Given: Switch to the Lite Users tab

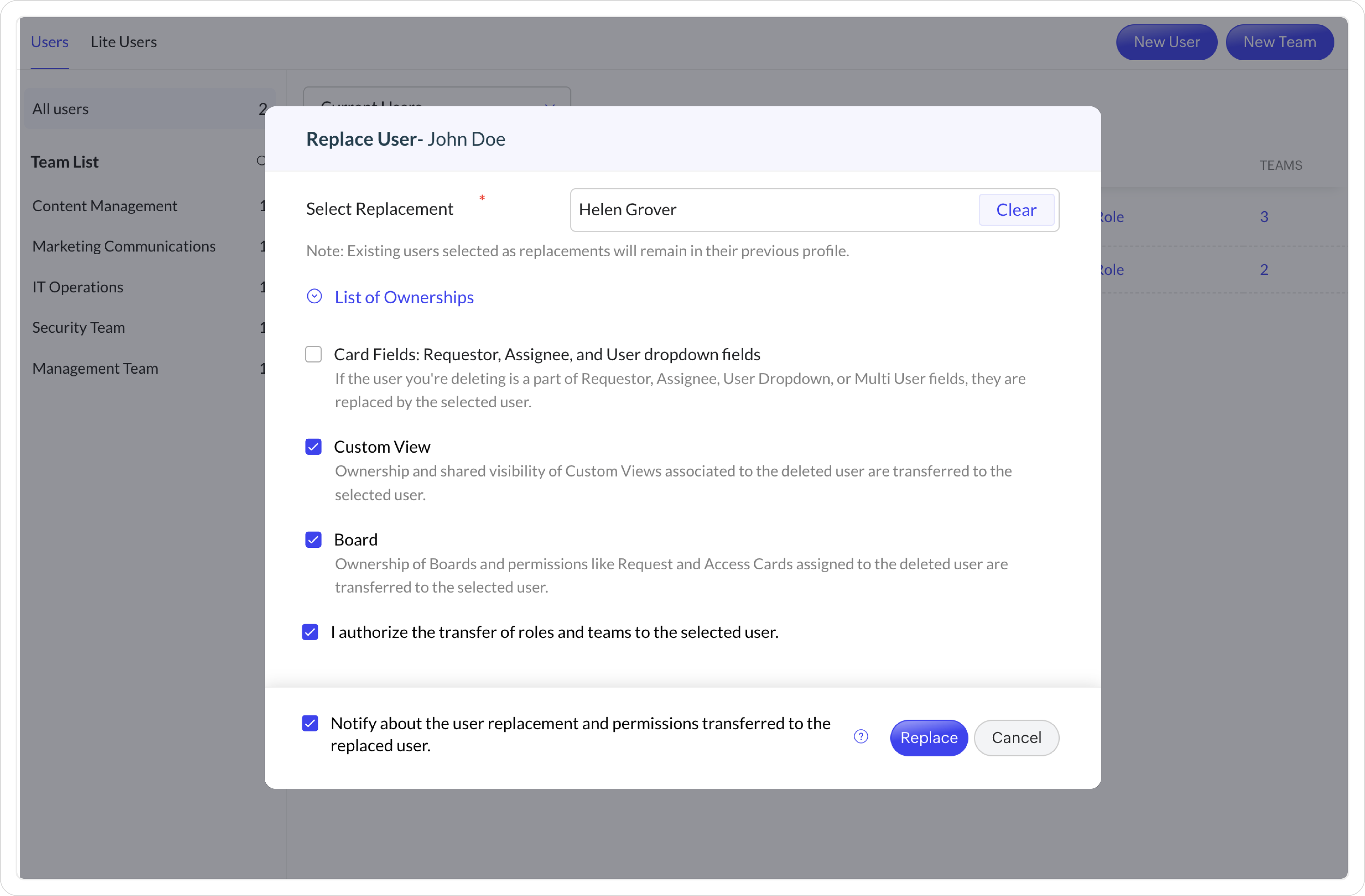Looking at the screenshot, I should (x=123, y=42).
